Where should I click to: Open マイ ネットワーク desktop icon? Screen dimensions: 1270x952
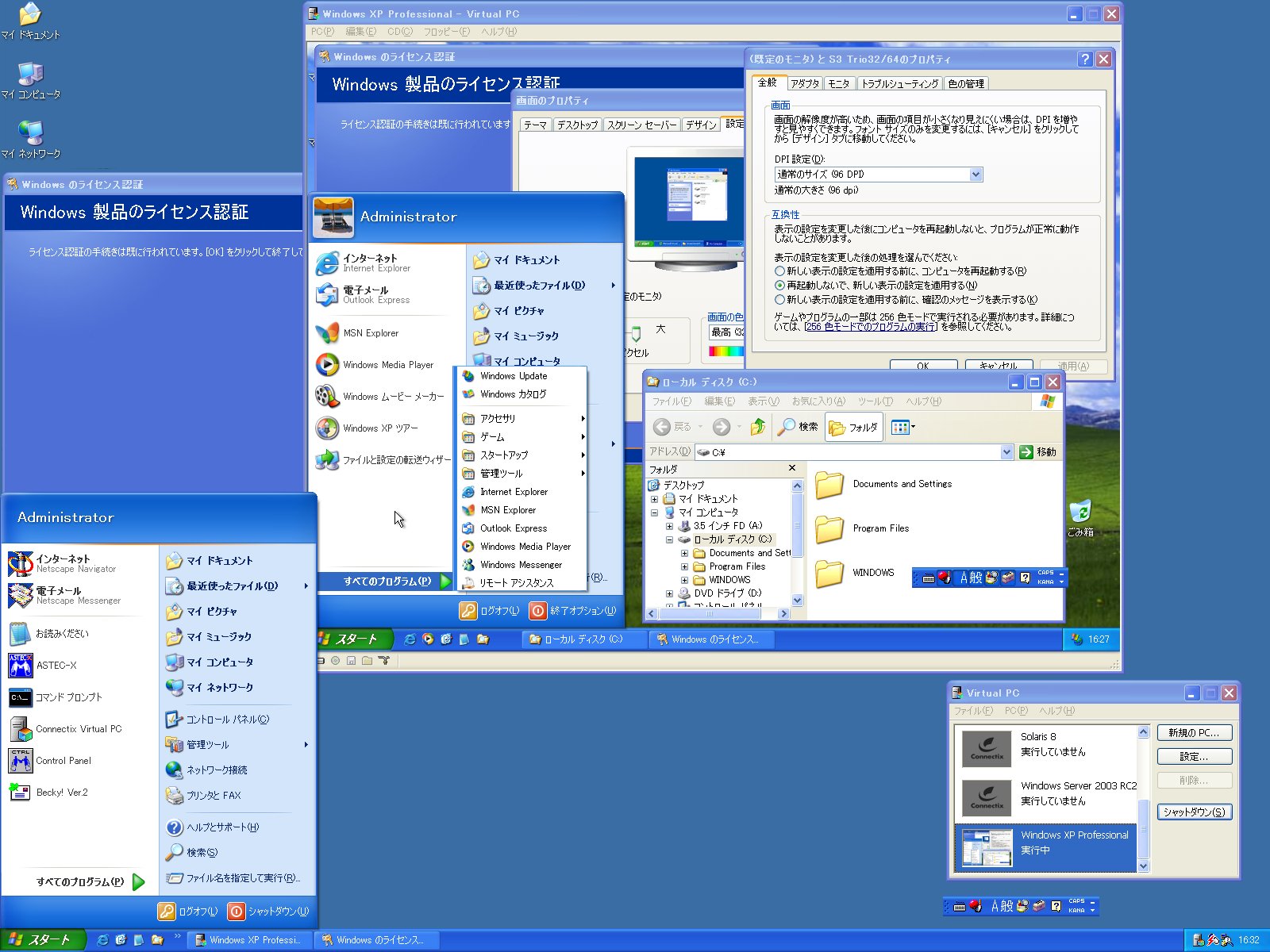tap(31, 139)
